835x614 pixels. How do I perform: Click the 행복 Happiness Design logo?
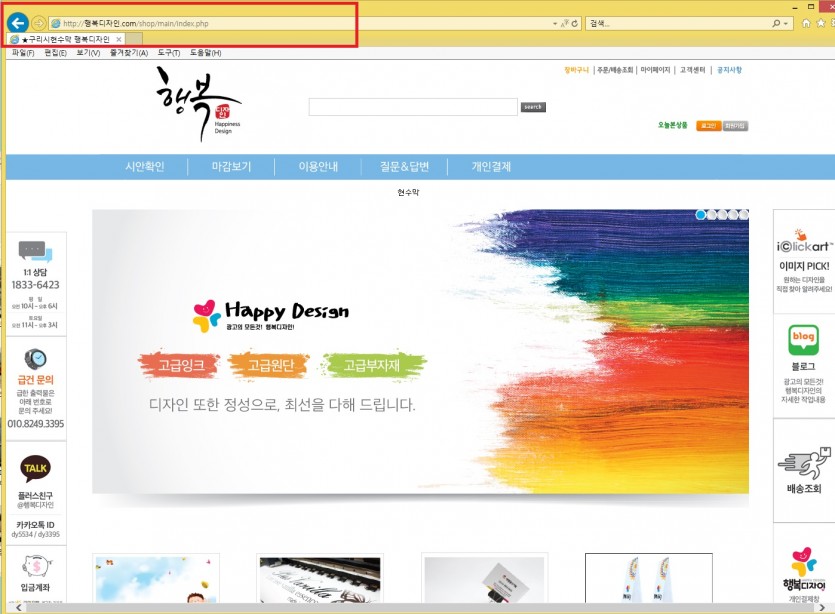point(196,103)
